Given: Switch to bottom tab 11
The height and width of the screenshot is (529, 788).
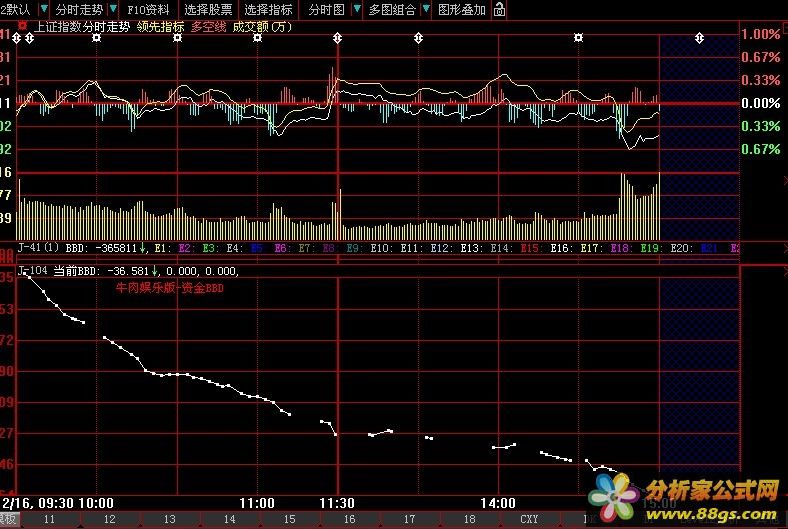Looking at the screenshot, I should click(x=49, y=519).
